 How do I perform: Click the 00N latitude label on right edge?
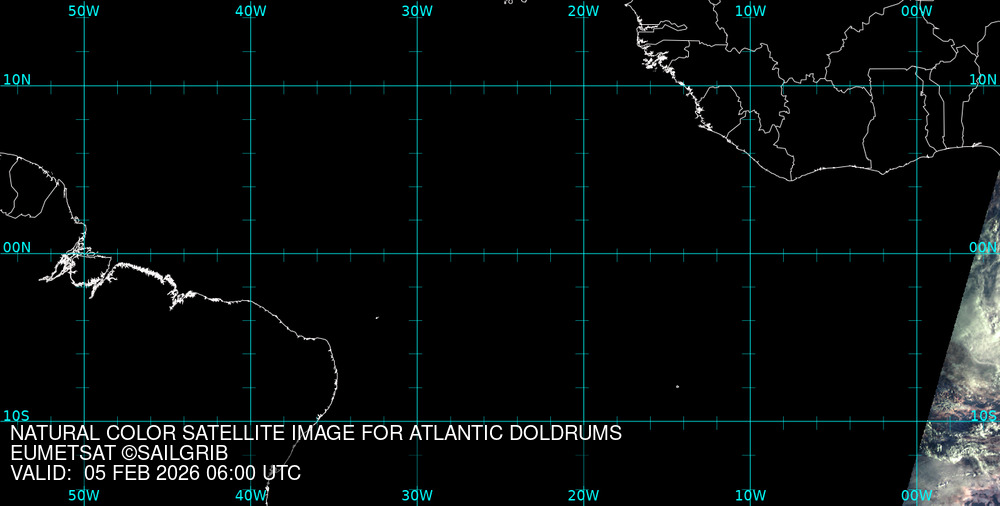point(983,247)
